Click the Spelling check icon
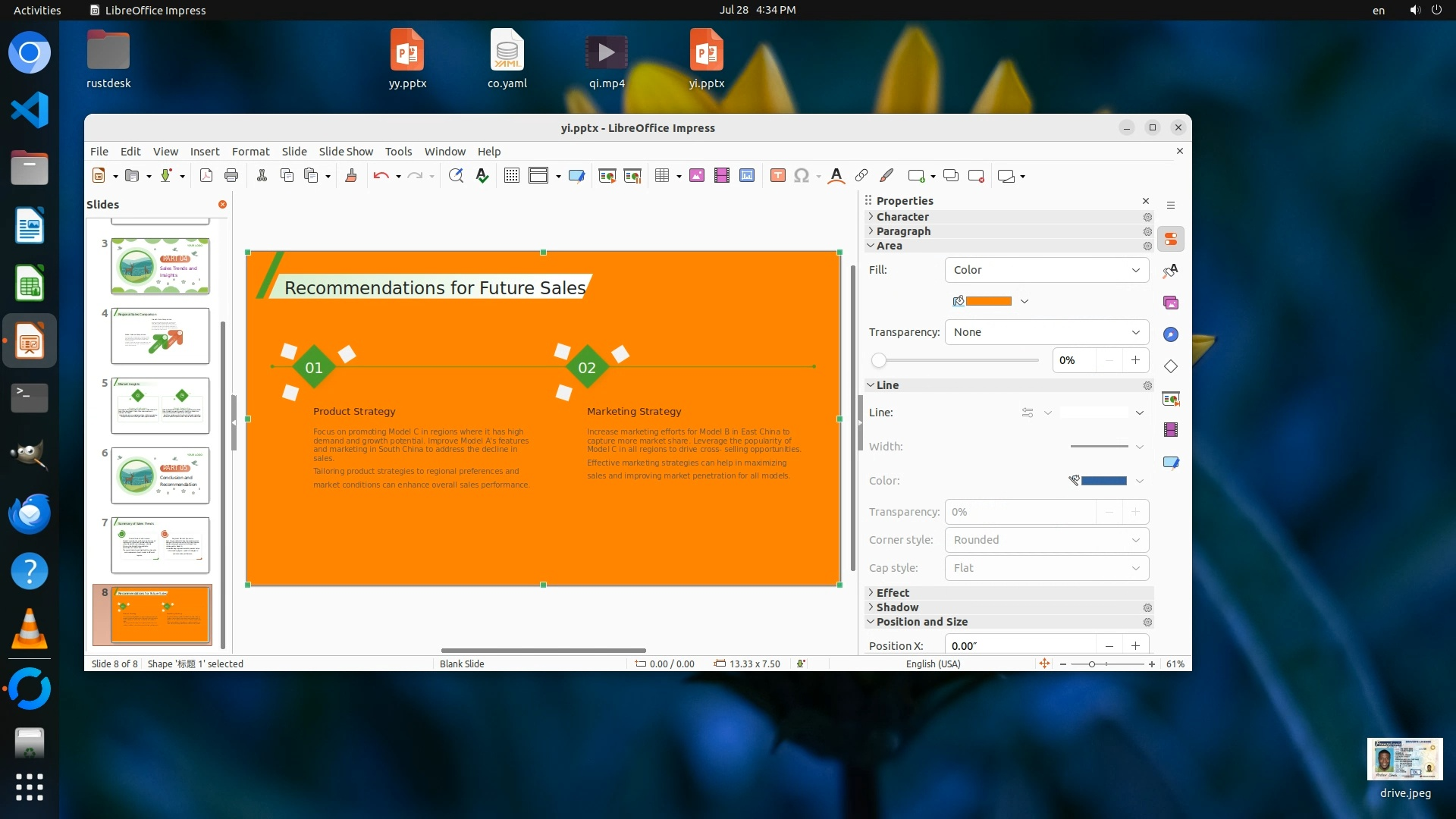The image size is (1456, 819). pos(482,176)
